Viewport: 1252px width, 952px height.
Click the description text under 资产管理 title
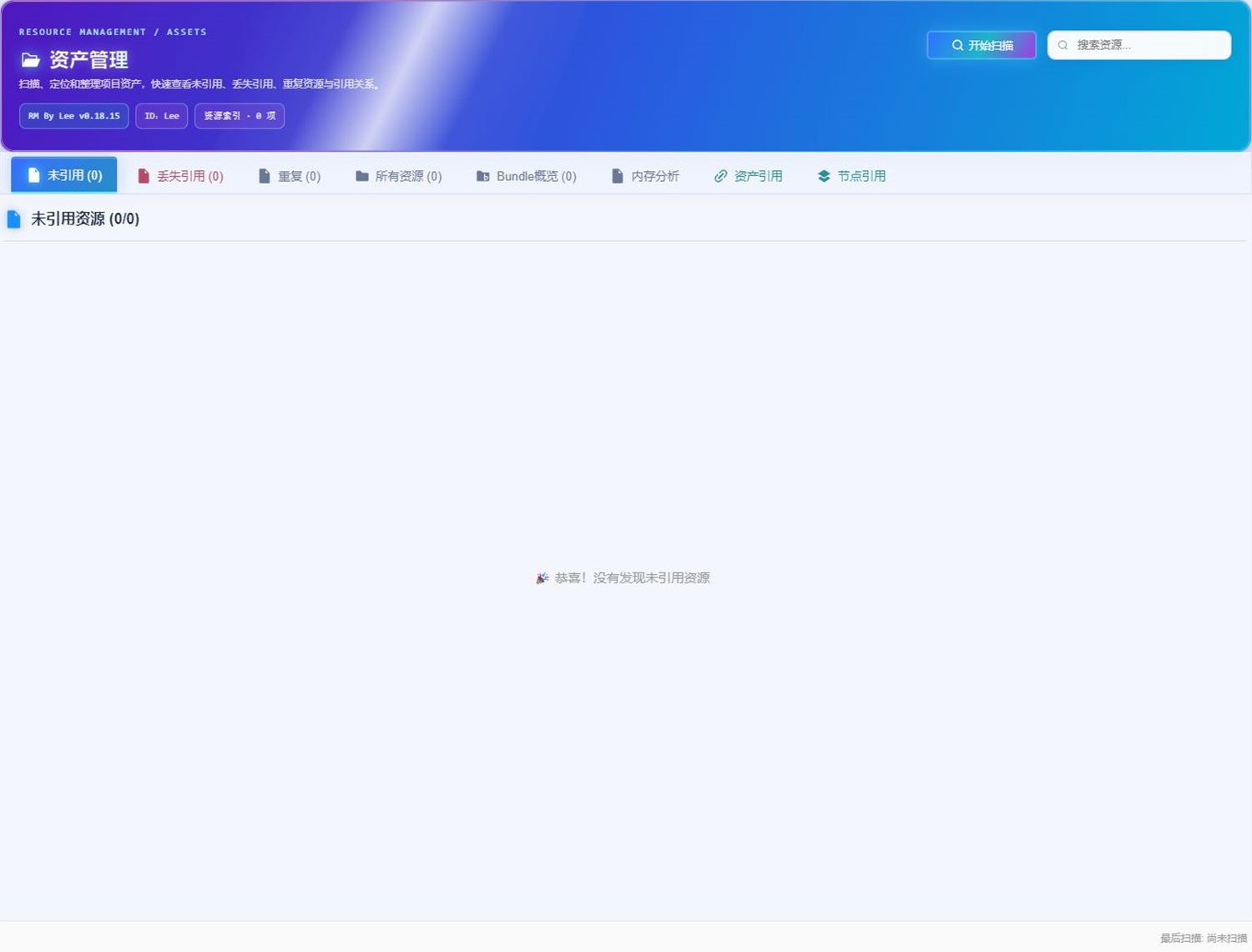(200, 84)
